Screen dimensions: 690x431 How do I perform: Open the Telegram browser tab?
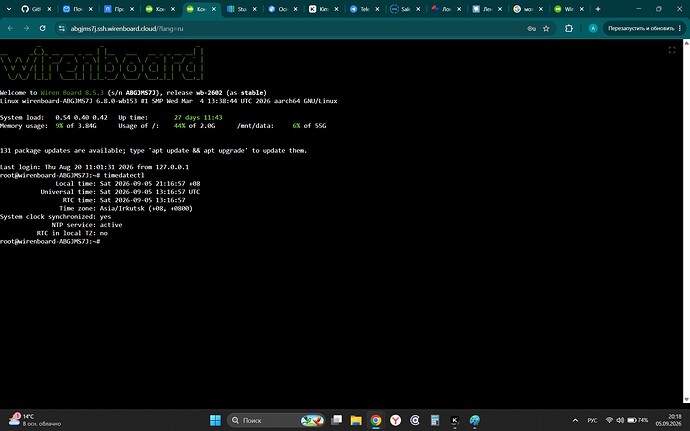359,9
